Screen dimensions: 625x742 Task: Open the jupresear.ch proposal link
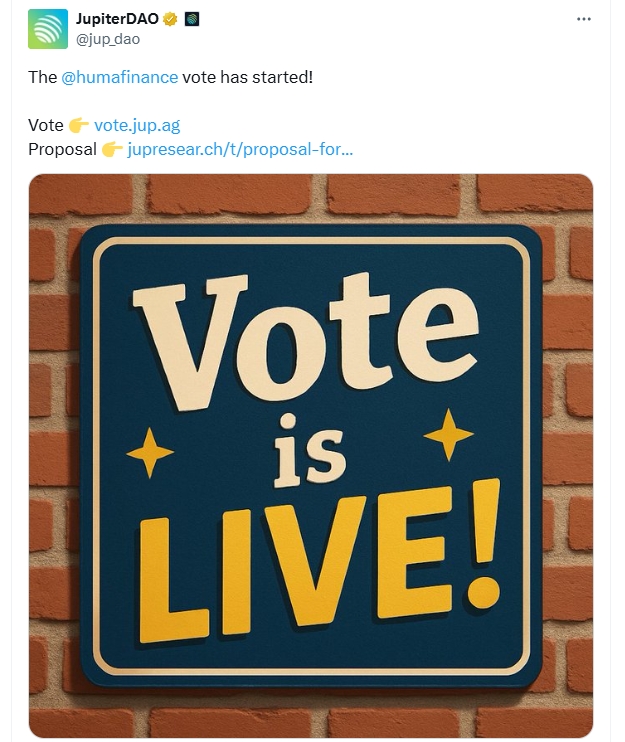(240, 150)
